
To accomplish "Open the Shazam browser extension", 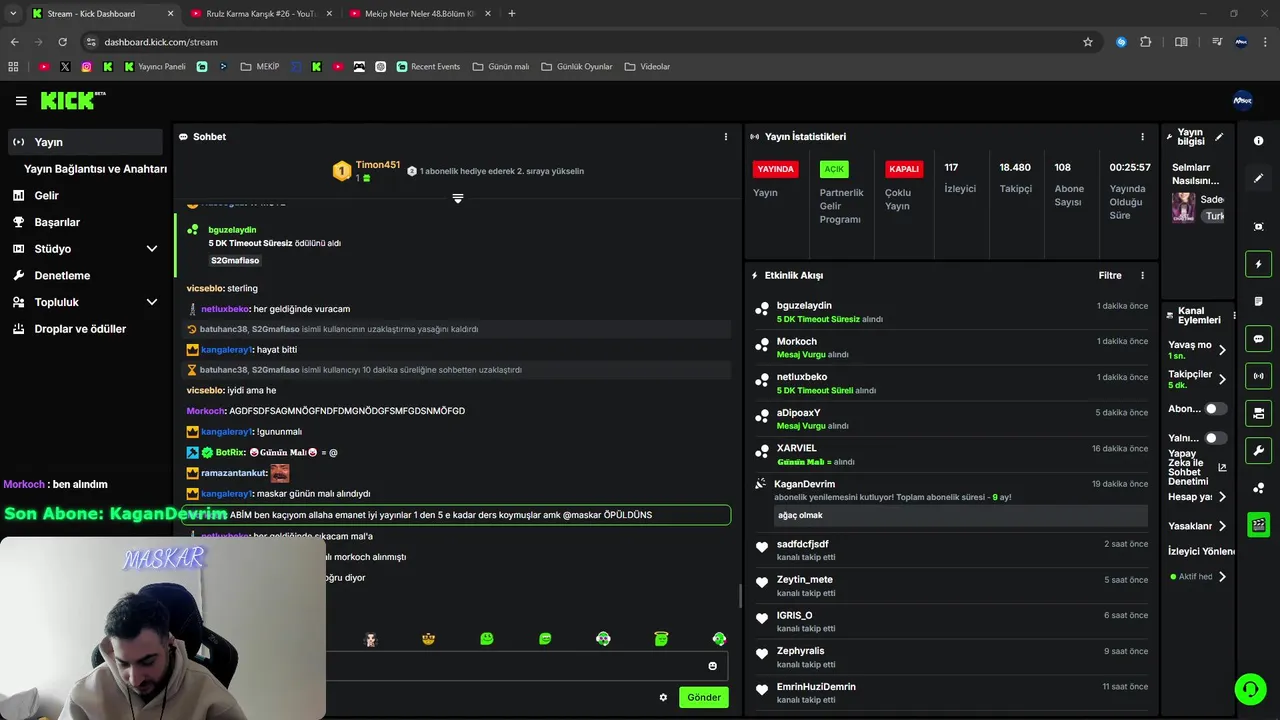I will pos(1122,42).
